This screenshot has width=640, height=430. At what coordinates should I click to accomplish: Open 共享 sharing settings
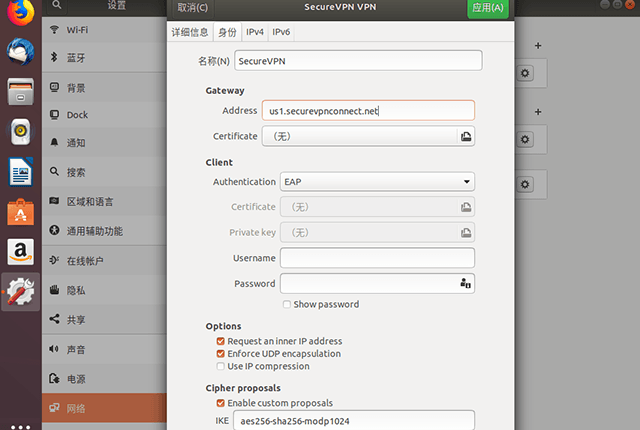tap(104, 319)
